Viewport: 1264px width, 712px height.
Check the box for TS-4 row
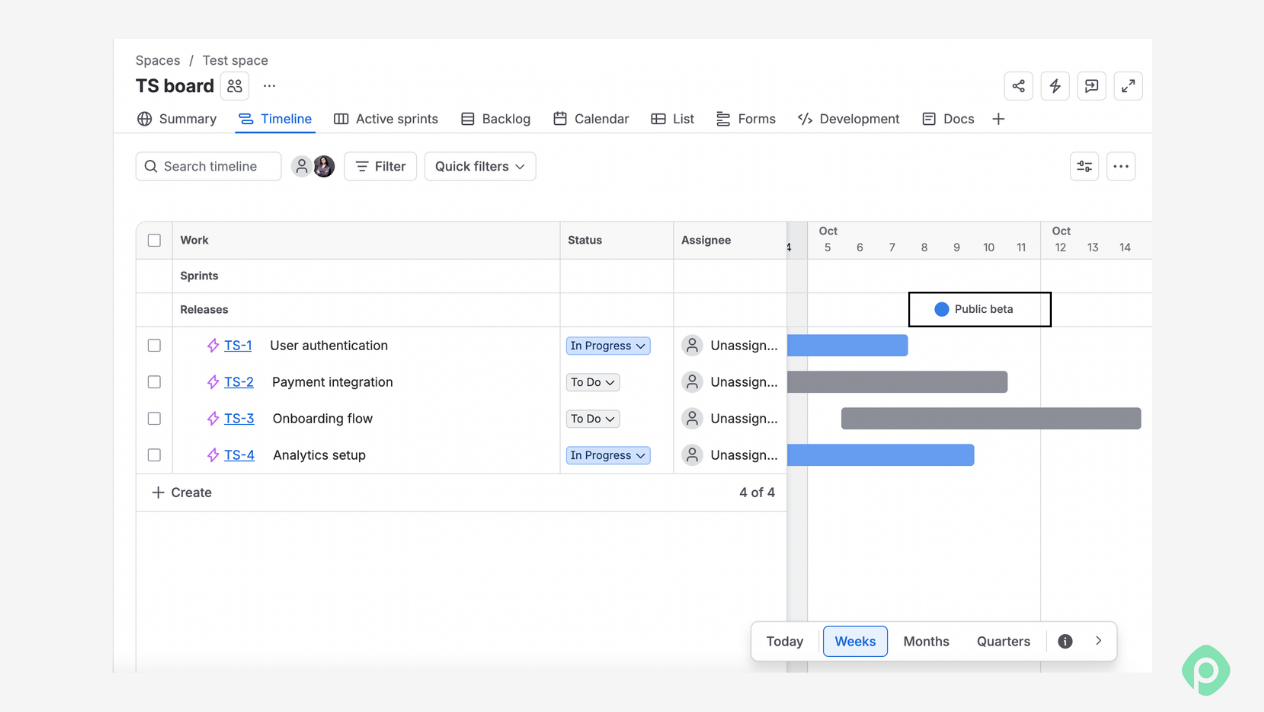click(x=154, y=455)
